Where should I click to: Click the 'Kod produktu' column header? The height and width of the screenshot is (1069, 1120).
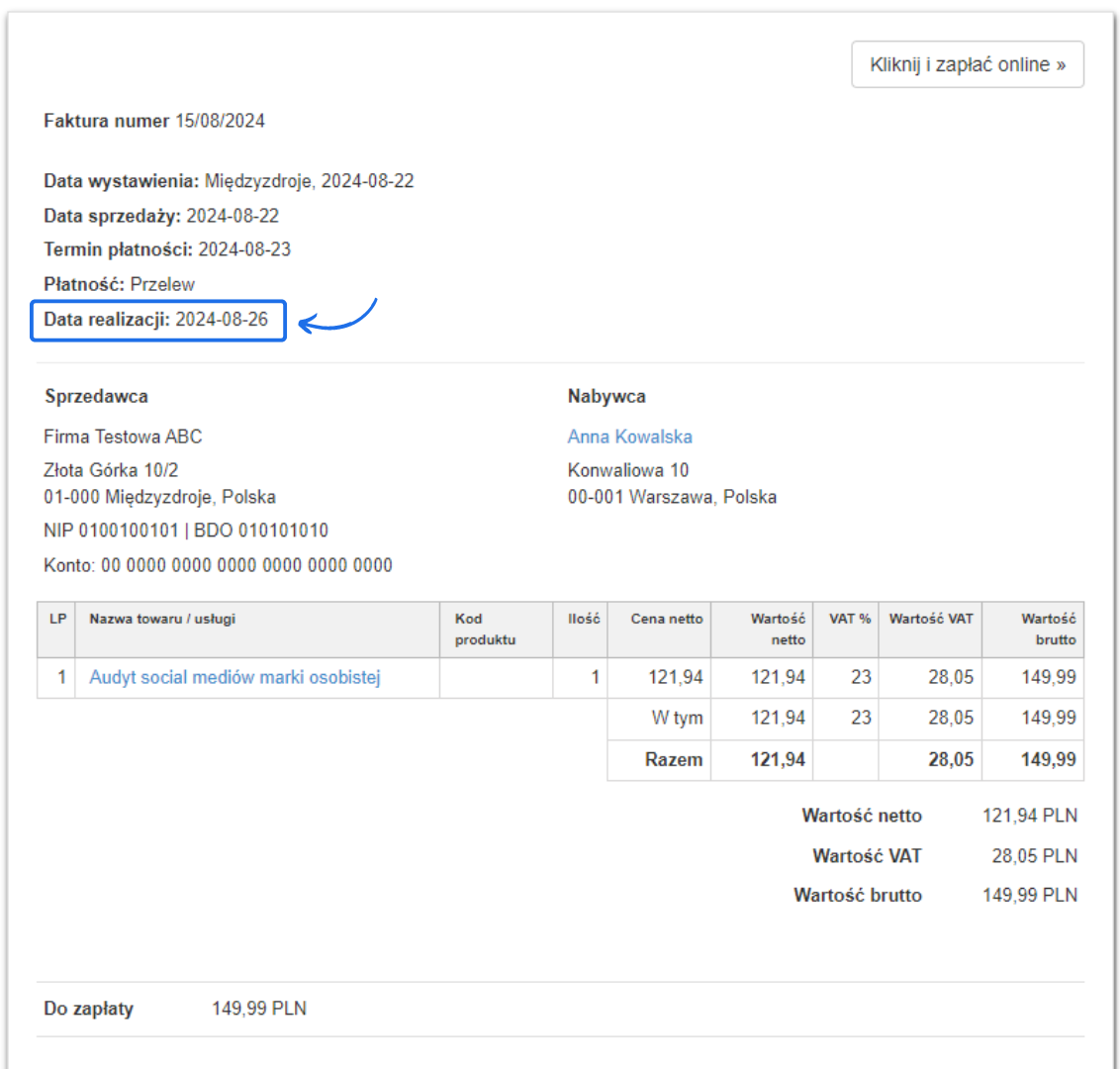coord(485,630)
